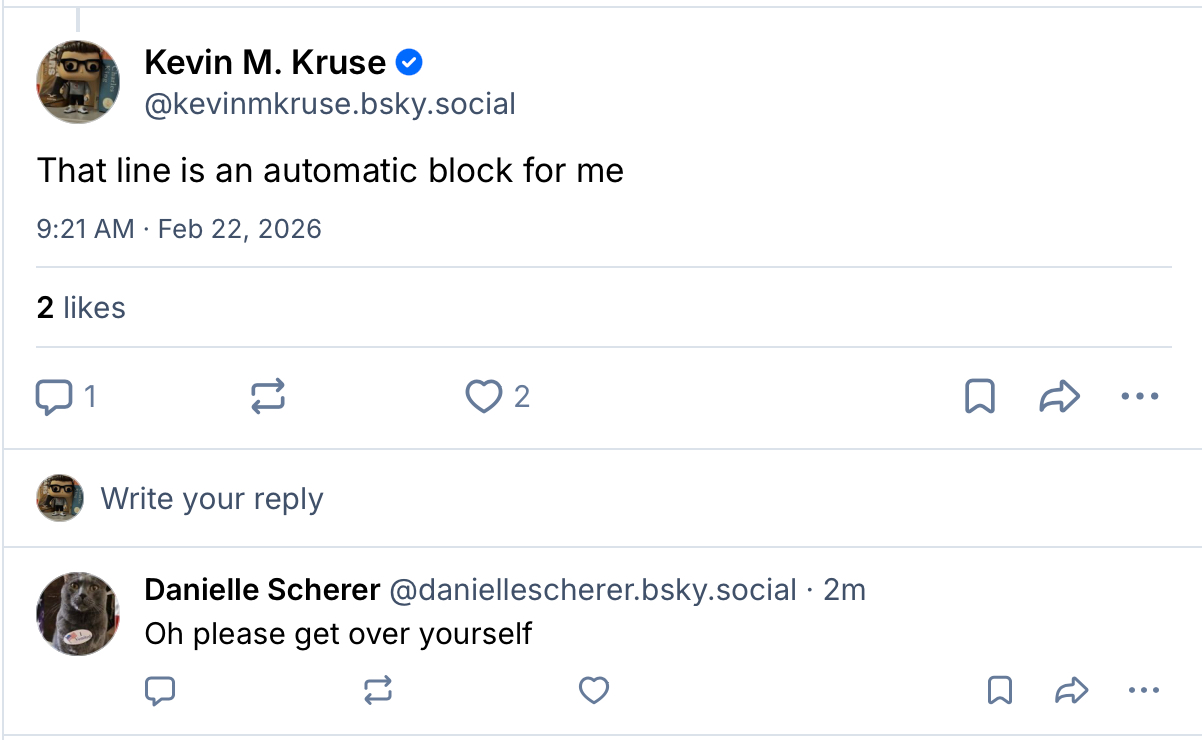
Task: Open Kevin M. Kruse's profile name
Action: point(265,63)
